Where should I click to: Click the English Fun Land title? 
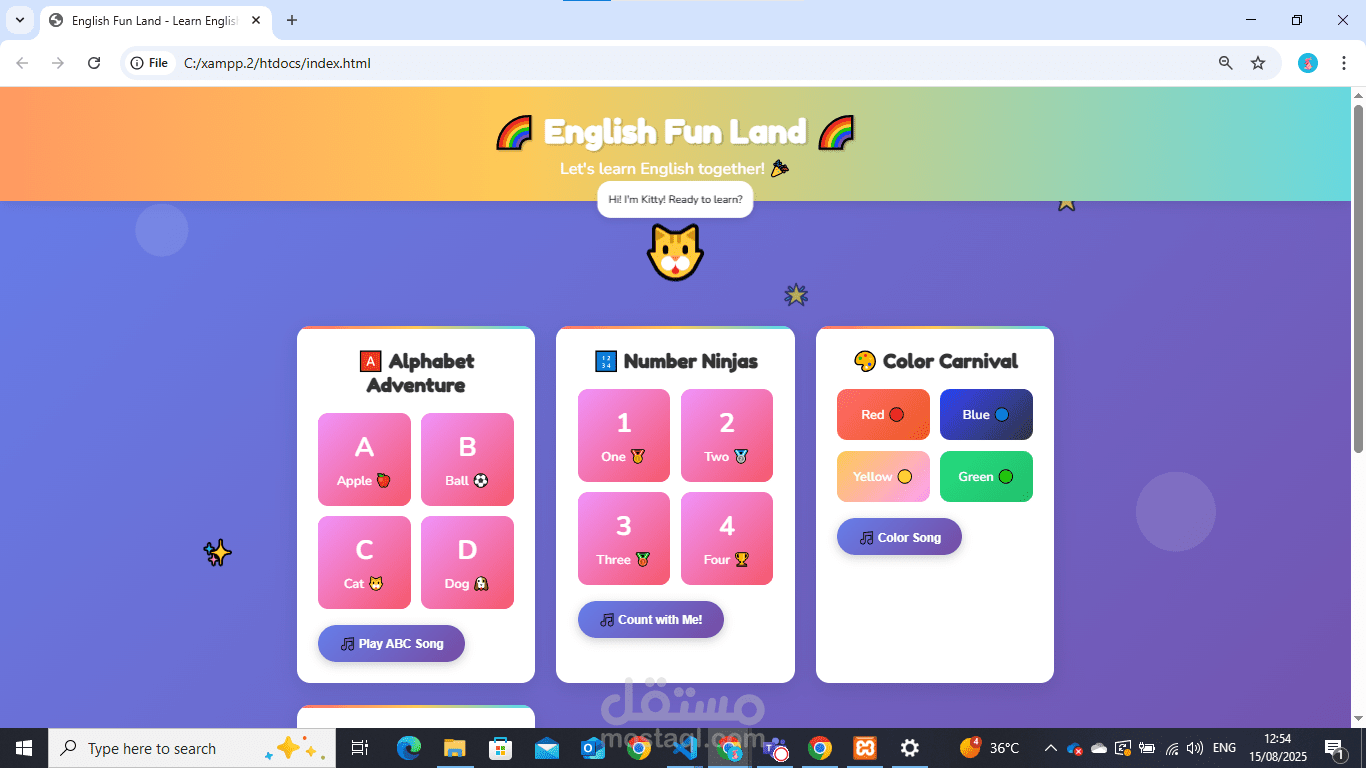click(x=675, y=132)
